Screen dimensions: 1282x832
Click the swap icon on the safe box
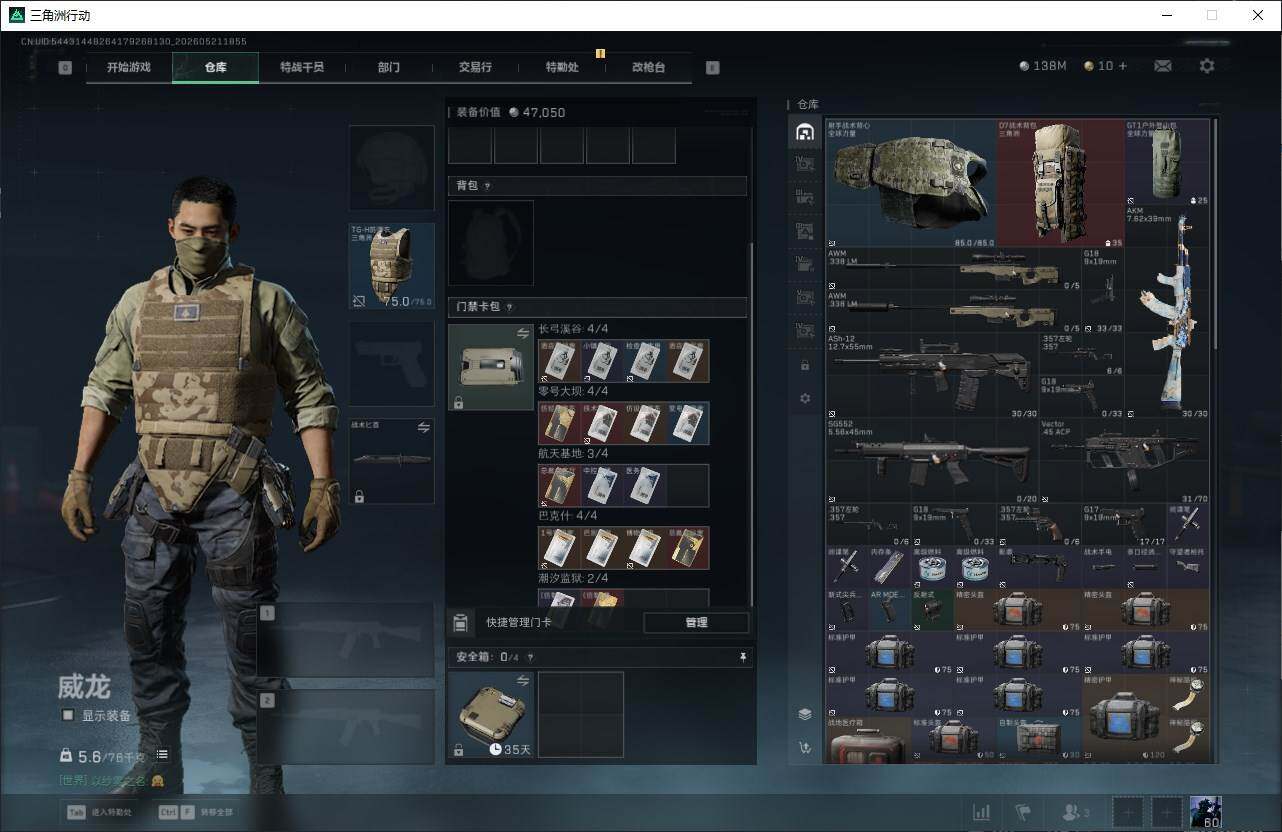pos(523,680)
